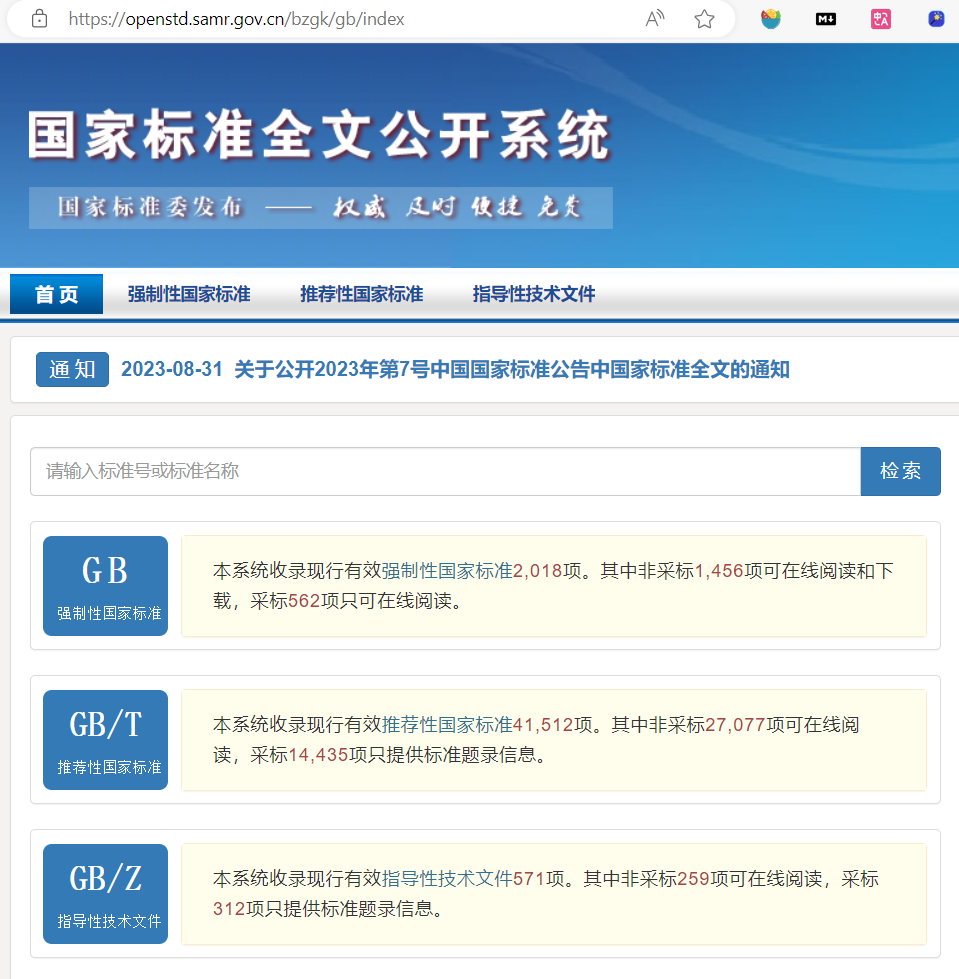
Task: Click the 1,456 non-adopted count text
Action: (719, 571)
